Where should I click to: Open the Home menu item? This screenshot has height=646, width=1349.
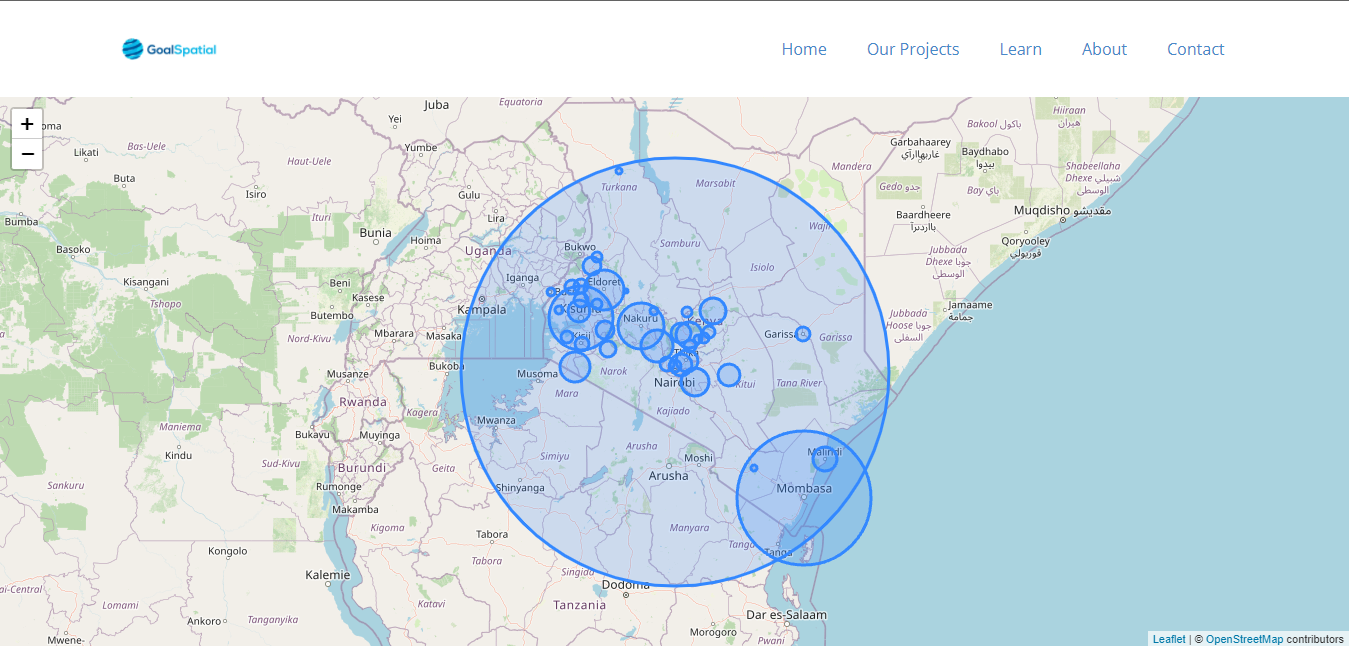(804, 48)
